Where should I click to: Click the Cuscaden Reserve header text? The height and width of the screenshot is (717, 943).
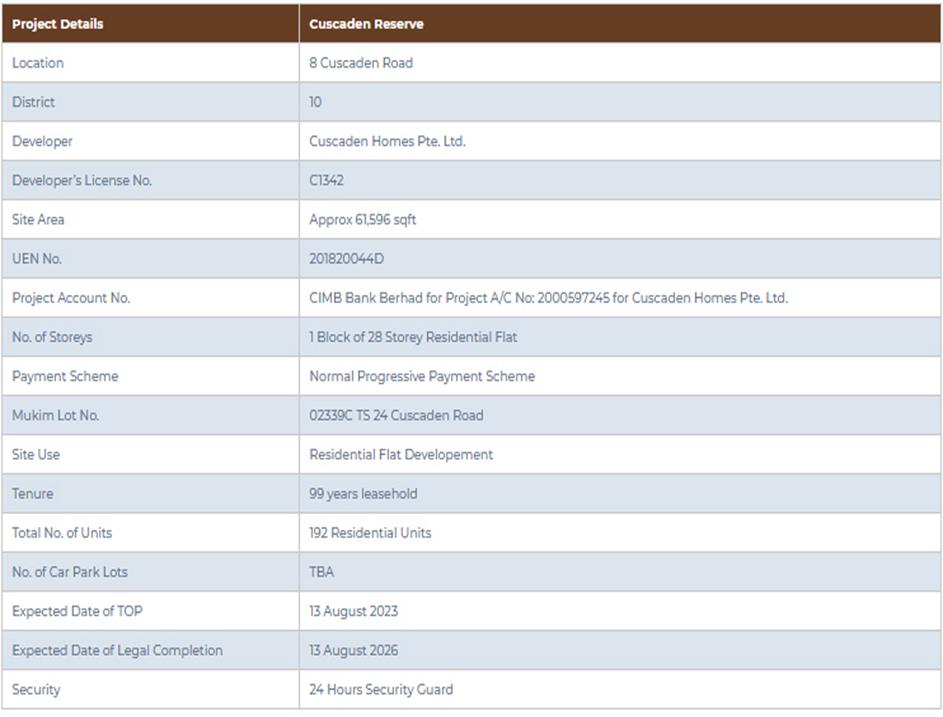tap(366, 23)
